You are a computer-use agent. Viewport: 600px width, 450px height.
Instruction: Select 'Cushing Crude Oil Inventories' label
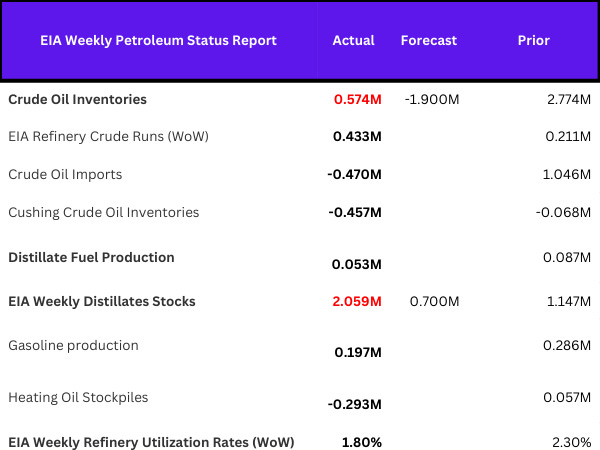[x=104, y=212]
